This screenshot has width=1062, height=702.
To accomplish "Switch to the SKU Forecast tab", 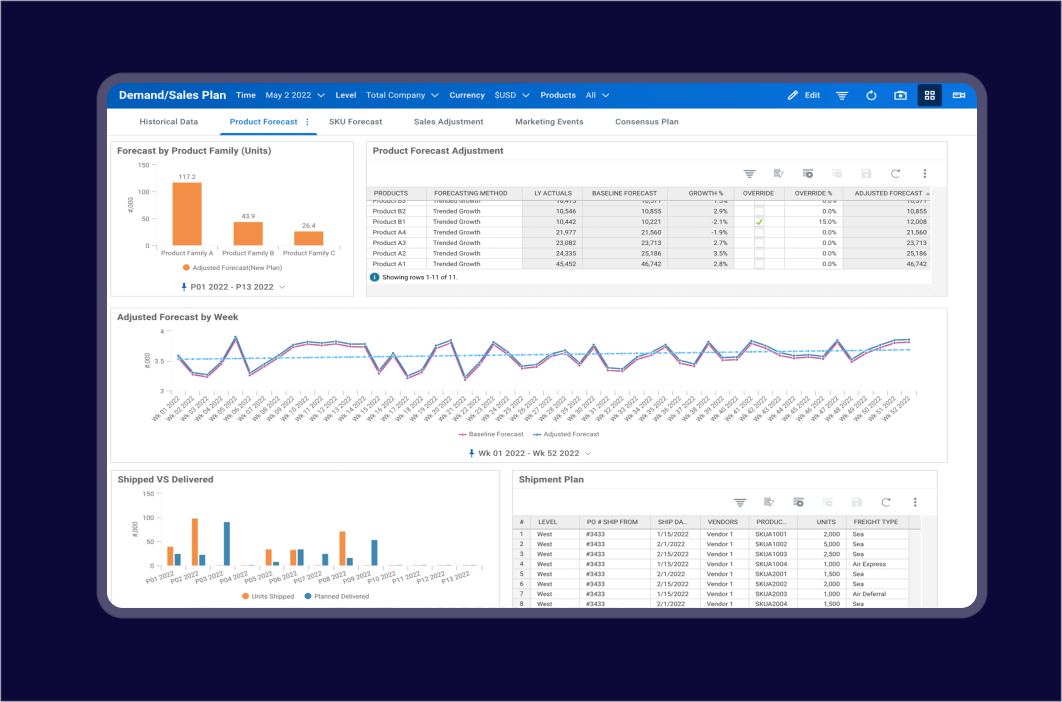I will click(x=355, y=121).
